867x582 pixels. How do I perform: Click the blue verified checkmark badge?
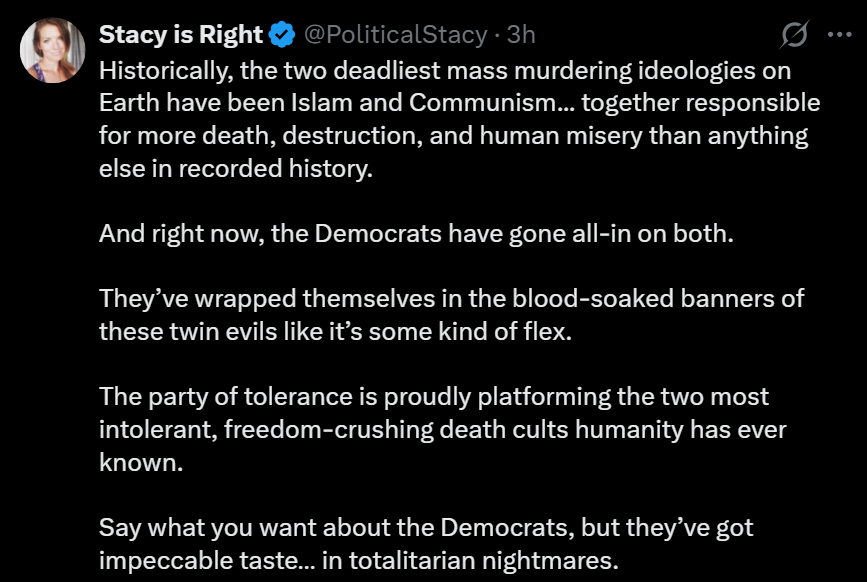tap(283, 35)
